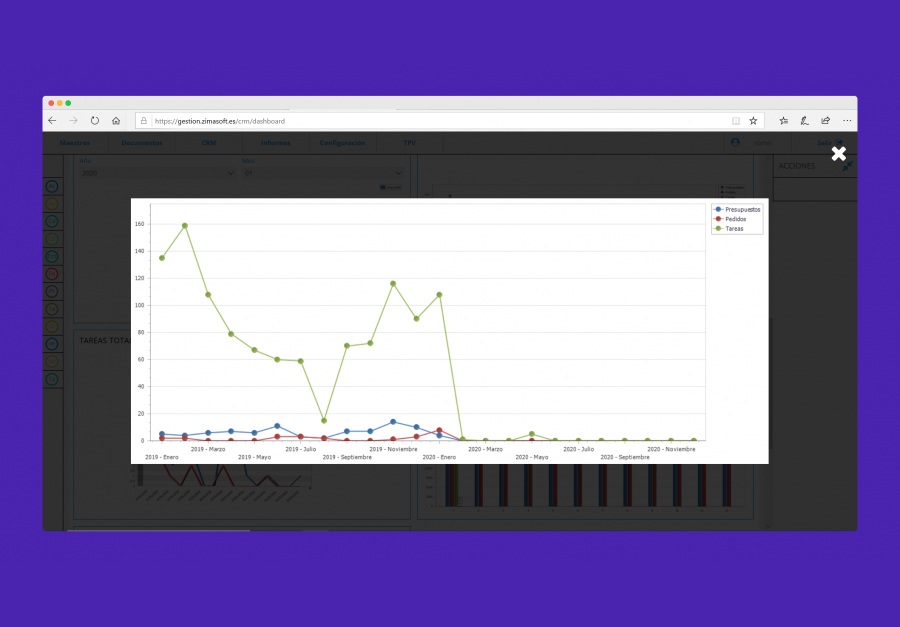Click the purple Pr circle sidebar icon
Image resolution: width=900 pixels, height=627 pixels.
pyautogui.click(x=52, y=292)
